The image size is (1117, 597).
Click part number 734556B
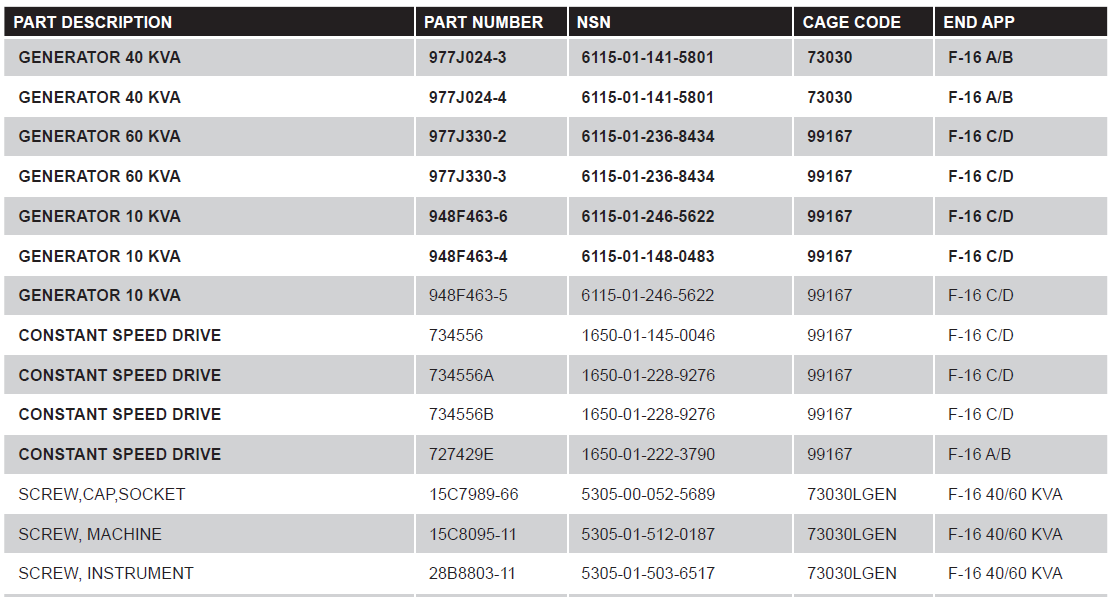click(461, 414)
